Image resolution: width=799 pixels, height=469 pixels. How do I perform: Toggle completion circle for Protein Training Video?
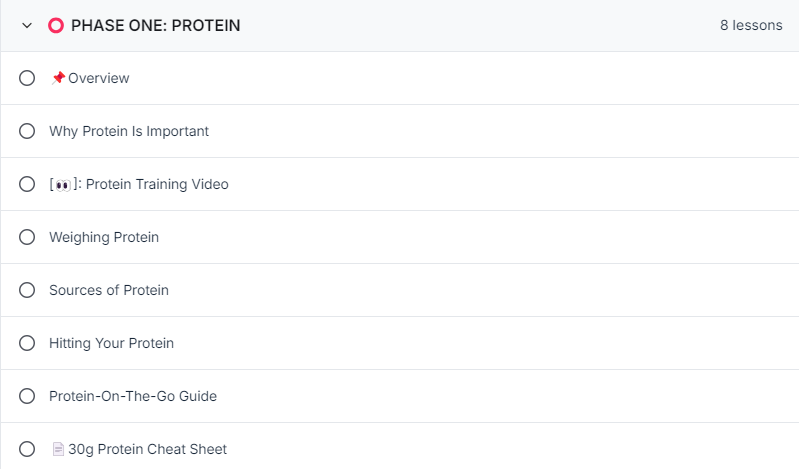27,184
